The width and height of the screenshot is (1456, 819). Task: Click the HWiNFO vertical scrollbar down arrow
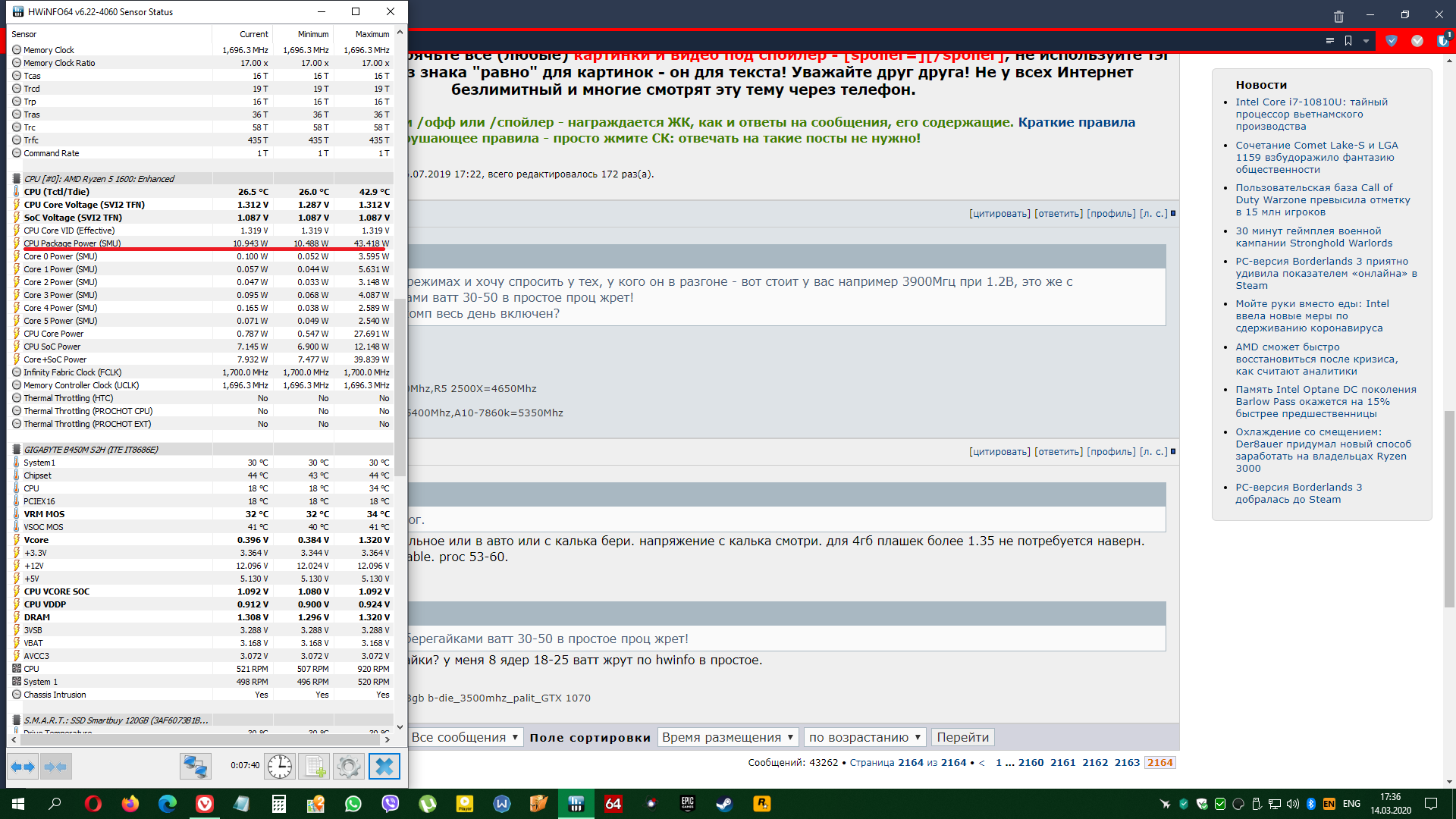tap(400, 726)
